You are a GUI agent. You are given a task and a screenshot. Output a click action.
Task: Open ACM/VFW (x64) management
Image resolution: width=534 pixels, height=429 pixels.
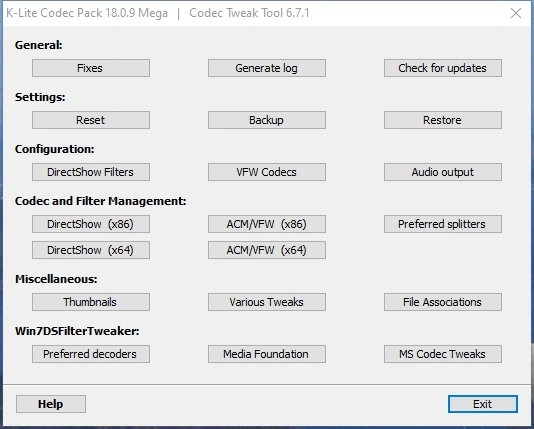[267, 250]
